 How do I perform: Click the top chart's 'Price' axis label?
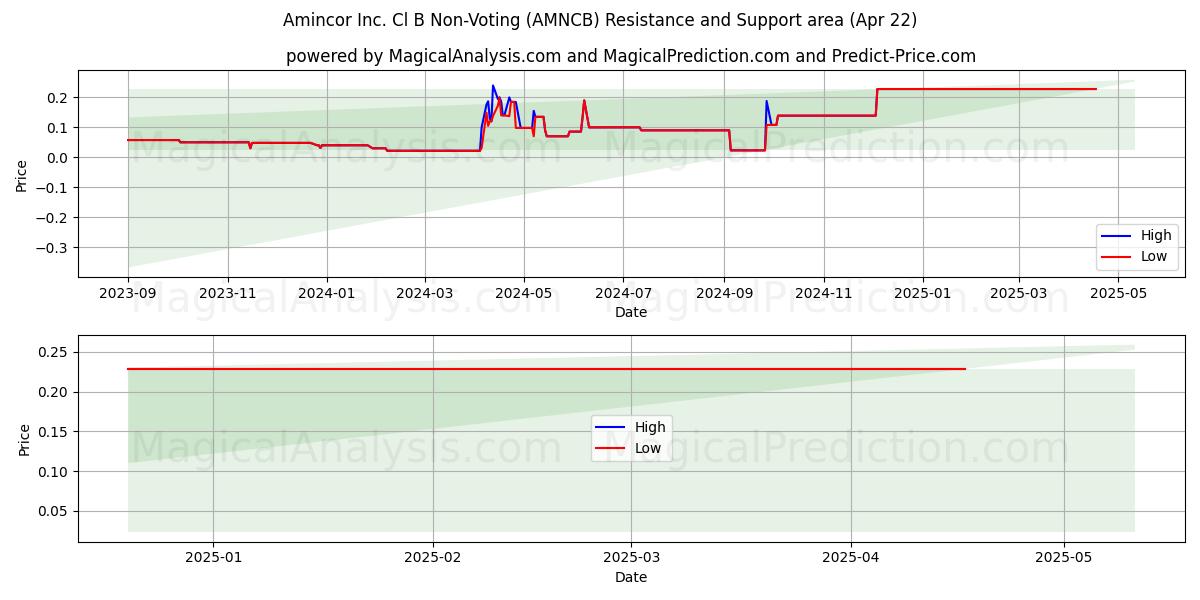[22, 174]
